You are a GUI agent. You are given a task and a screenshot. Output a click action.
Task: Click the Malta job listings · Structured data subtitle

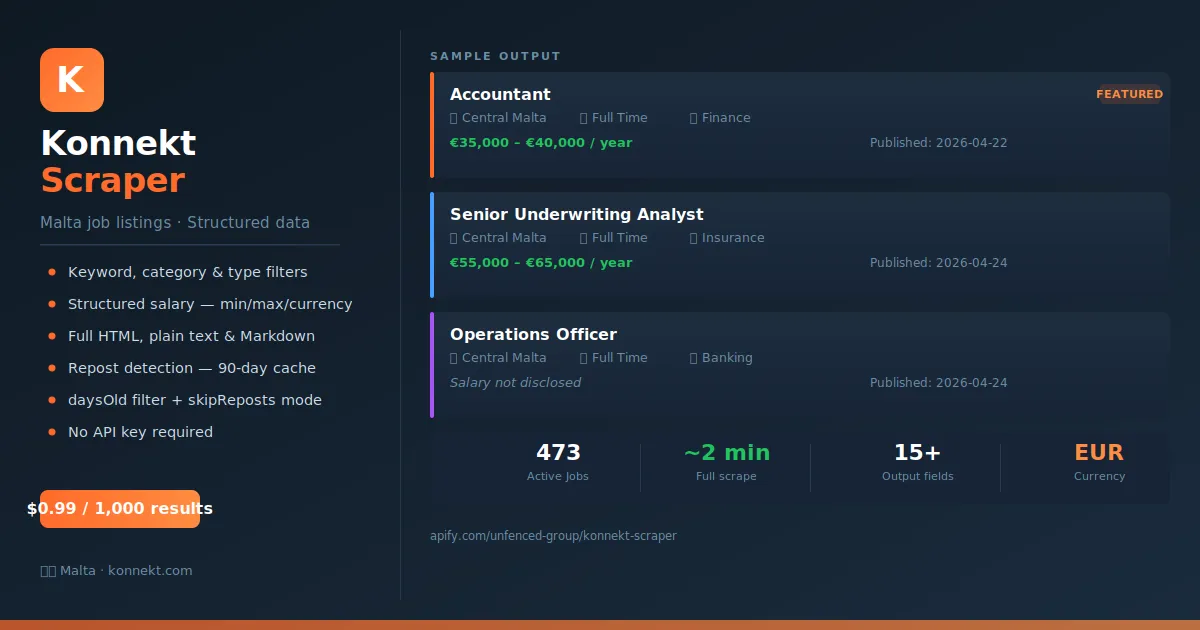click(175, 223)
